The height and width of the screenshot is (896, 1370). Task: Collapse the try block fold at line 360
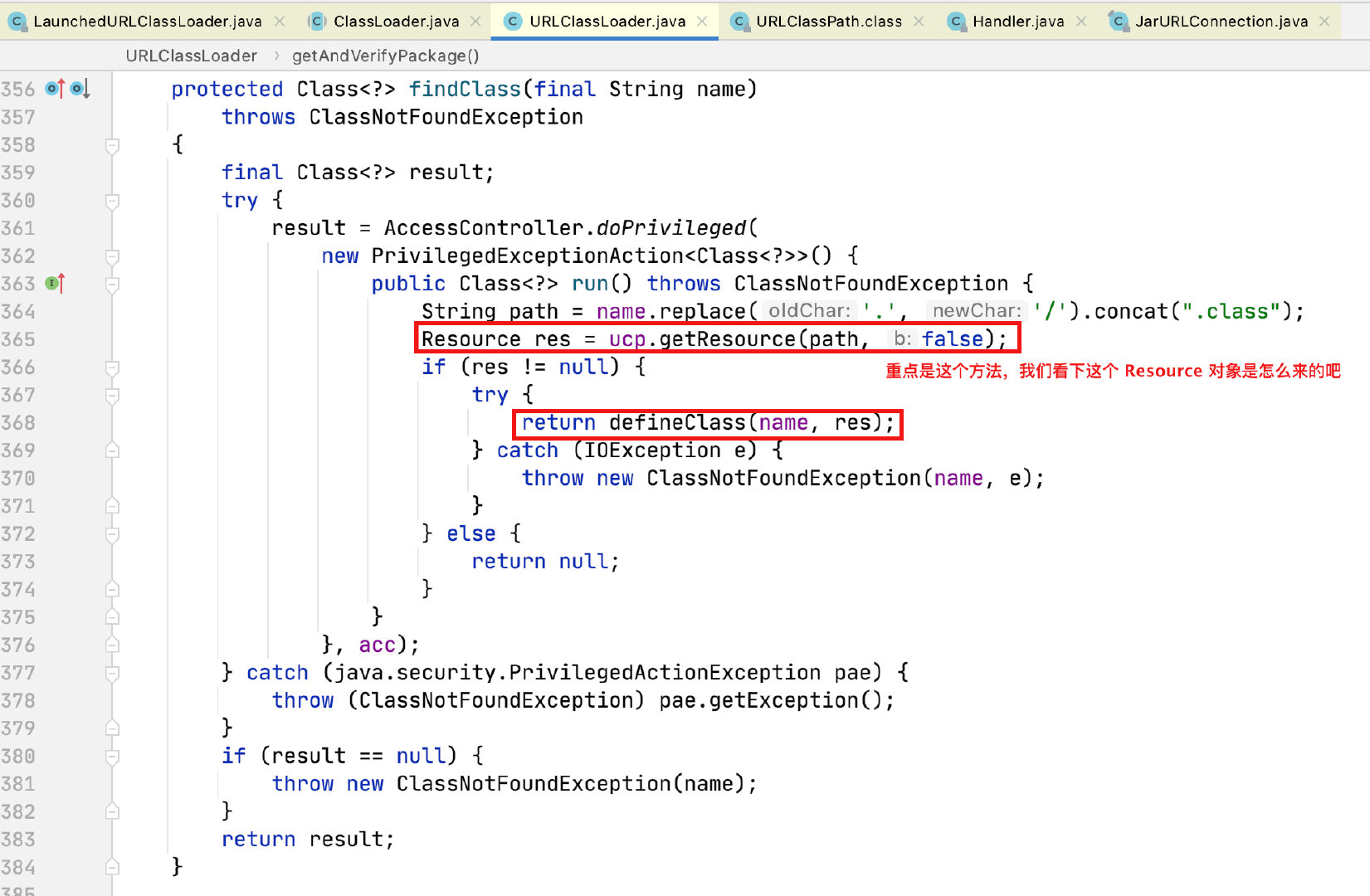112,201
